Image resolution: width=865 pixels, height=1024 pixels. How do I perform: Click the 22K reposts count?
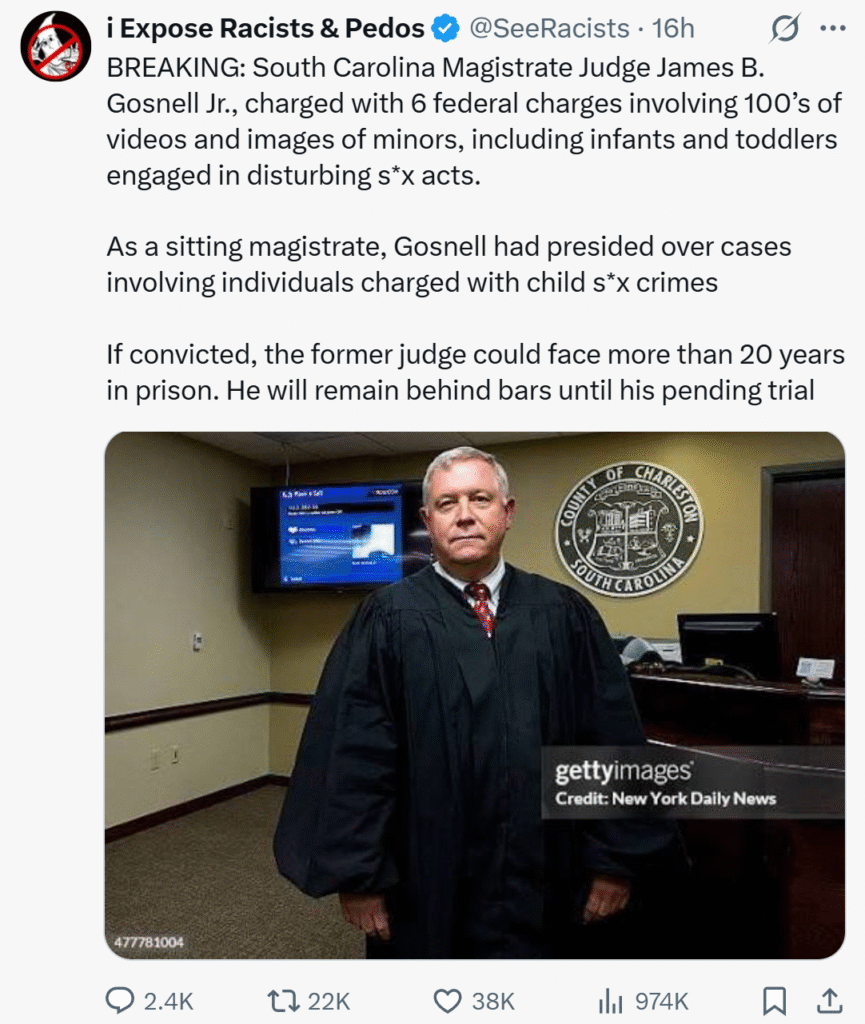(331, 1001)
